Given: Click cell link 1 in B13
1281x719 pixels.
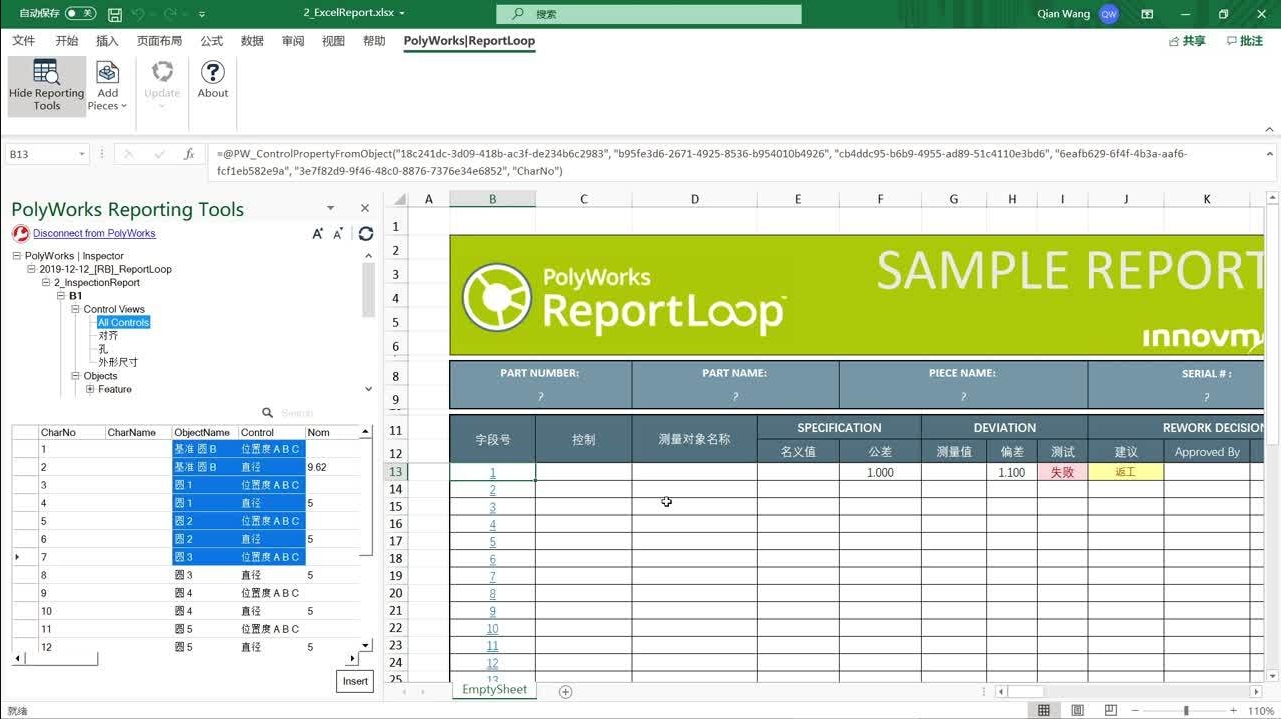Looking at the screenshot, I should tap(492, 472).
